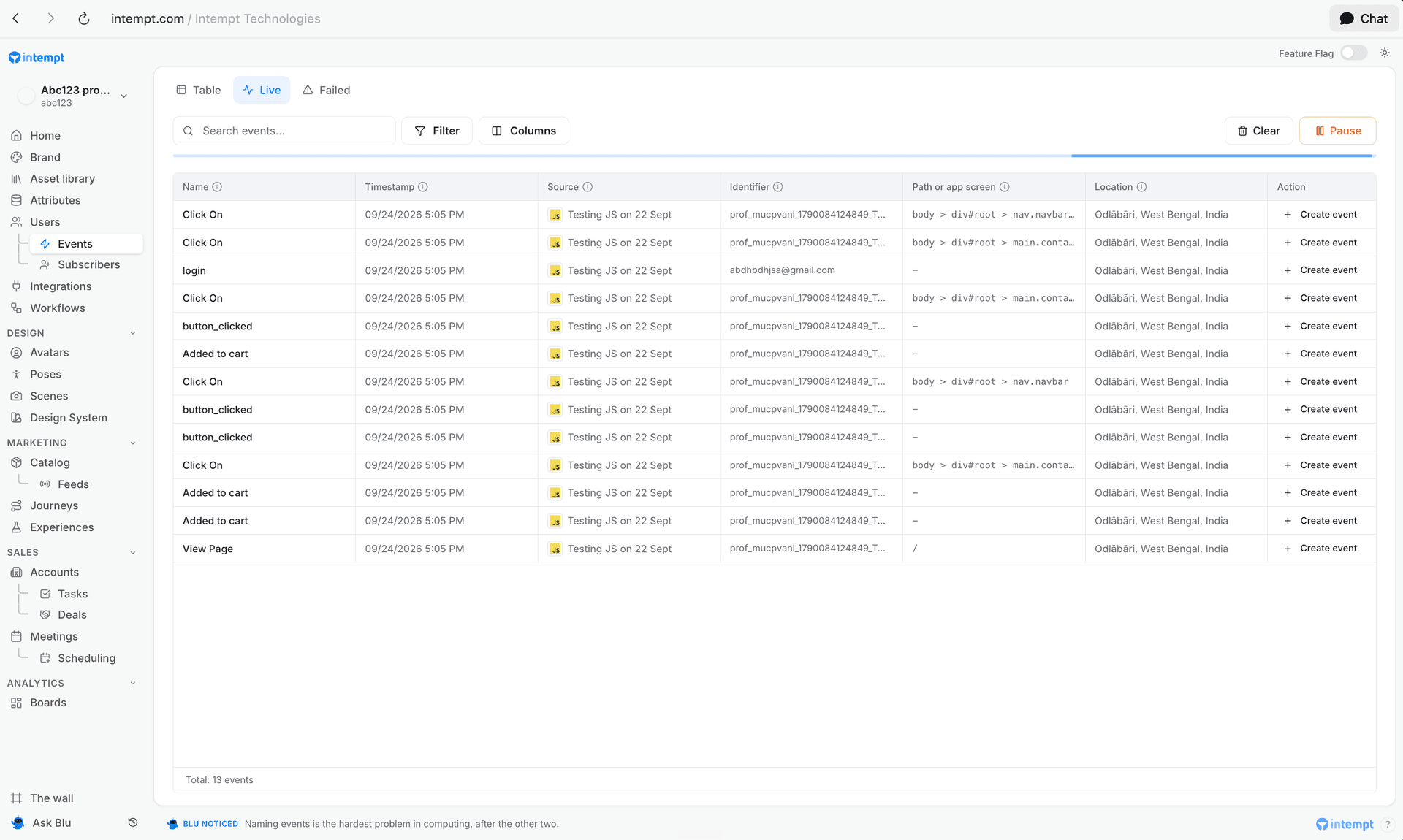
Task: Open Brand in sidebar
Action: [45, 157]
